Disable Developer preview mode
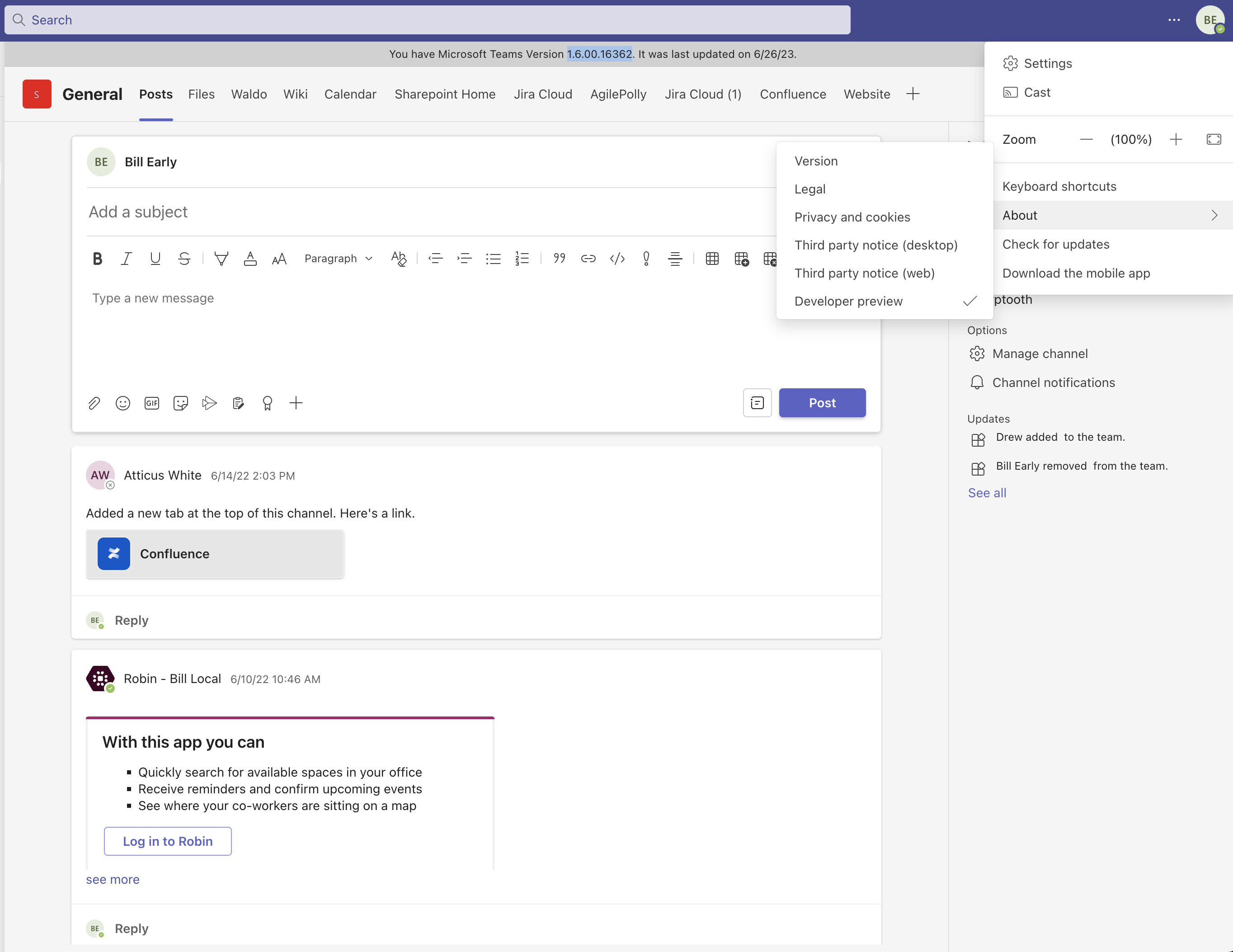 point(848,301)
